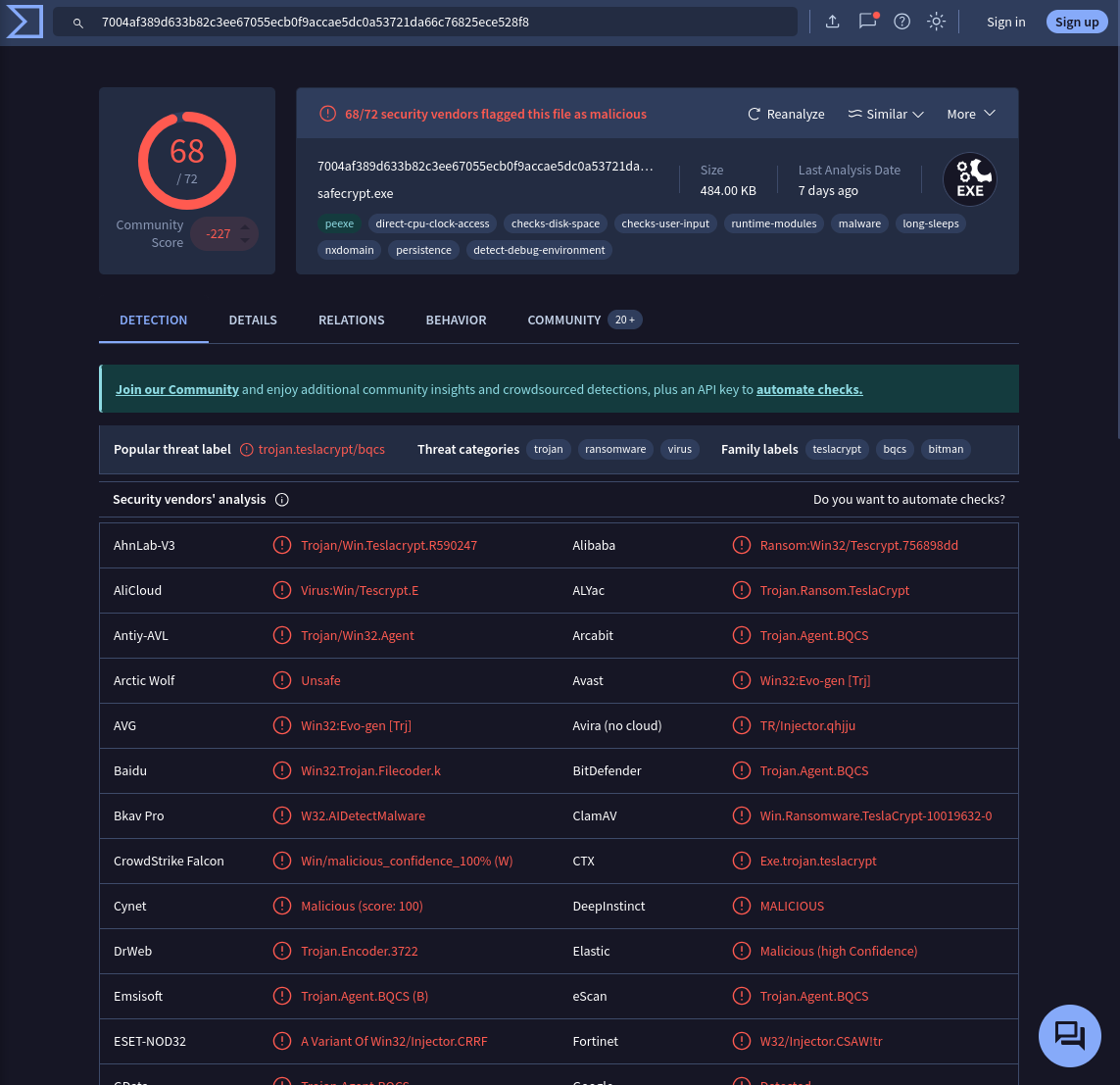Vote down the community score arrow
1120x1085 pixels.
(x=245, y=240)
